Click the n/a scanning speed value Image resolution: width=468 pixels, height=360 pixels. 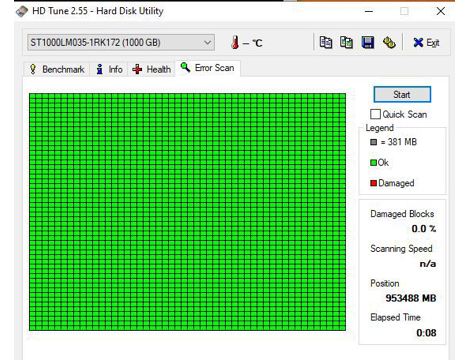click(428, 264)
